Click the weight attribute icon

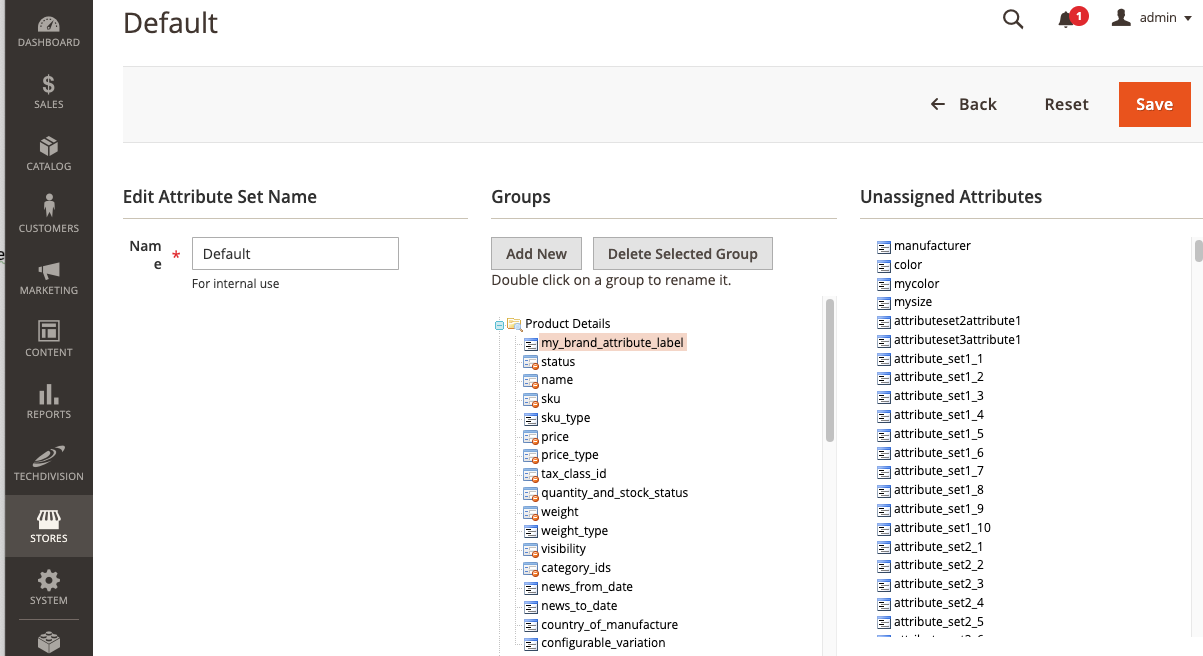coord(531,512)
